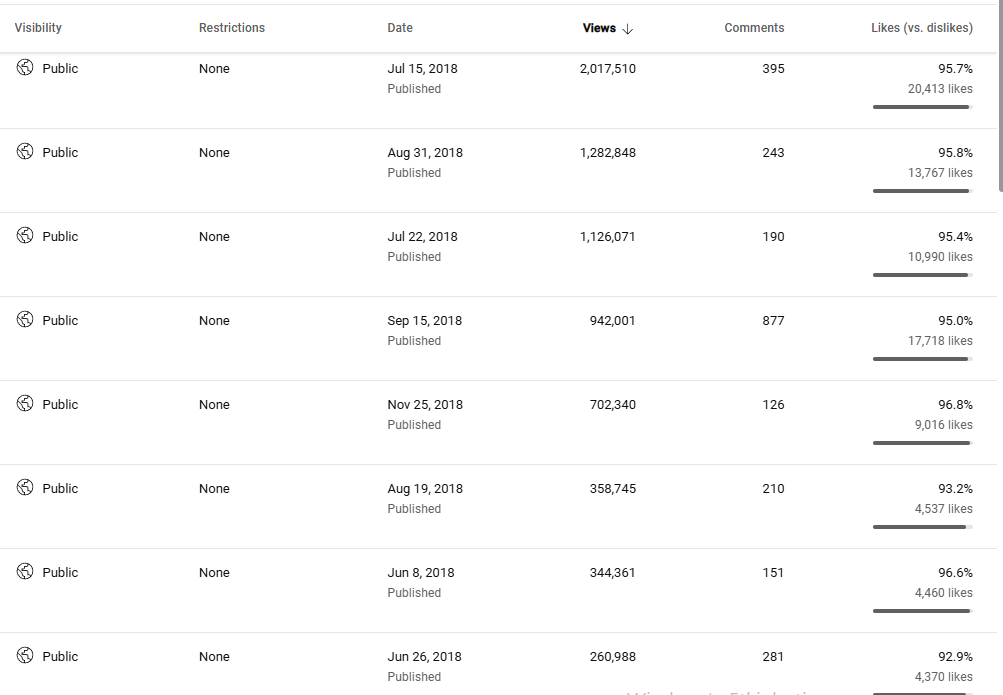1003x695 pixels.
Task: Click globe icon for Aug 19, 2018 video
Action: pos(25,488)
